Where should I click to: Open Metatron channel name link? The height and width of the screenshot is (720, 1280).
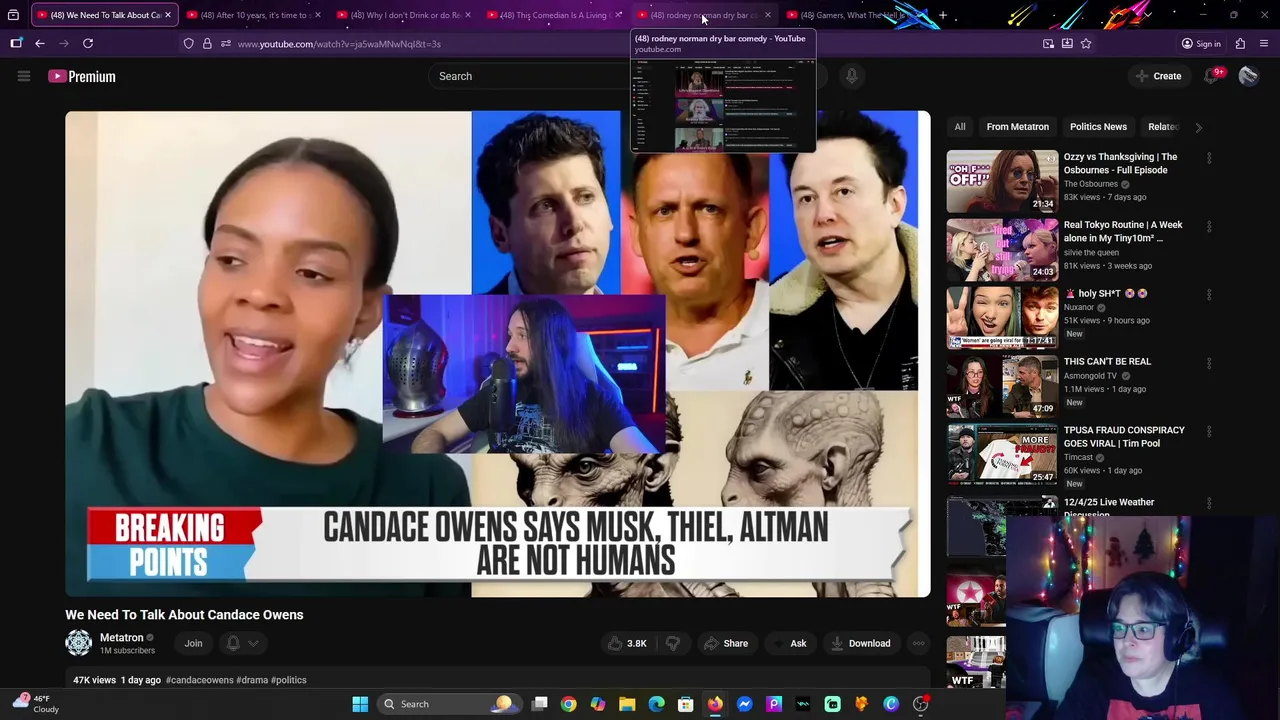pyautogui.click(x=121, y=638)
